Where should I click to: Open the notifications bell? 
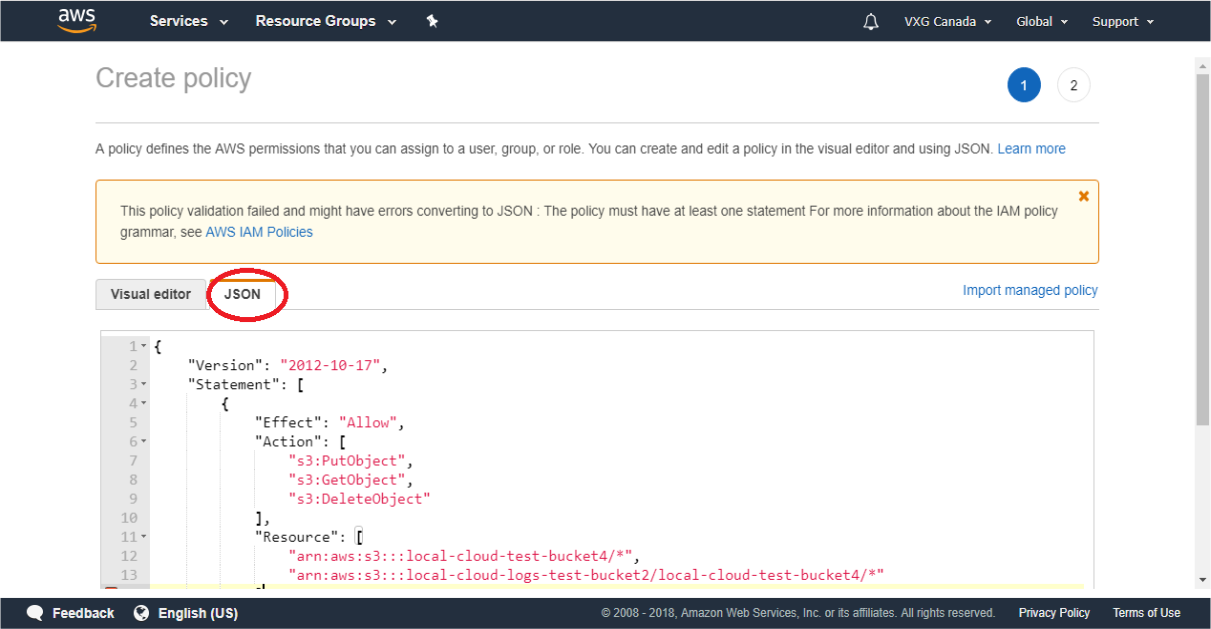(870, 22)
